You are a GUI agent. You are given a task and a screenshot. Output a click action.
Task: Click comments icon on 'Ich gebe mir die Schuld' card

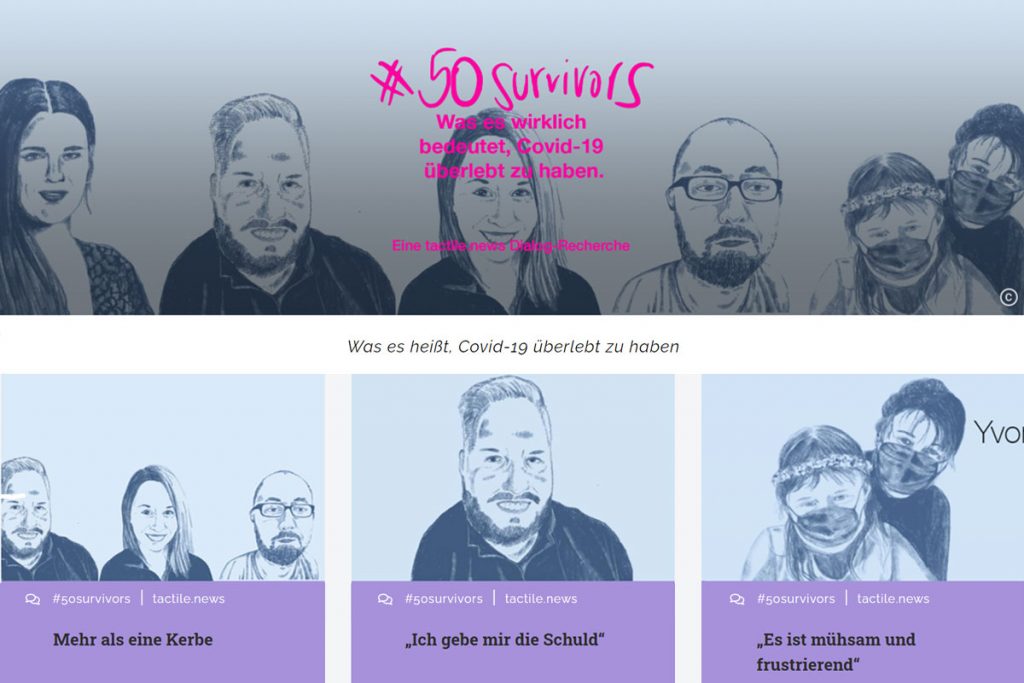[385, 599]
